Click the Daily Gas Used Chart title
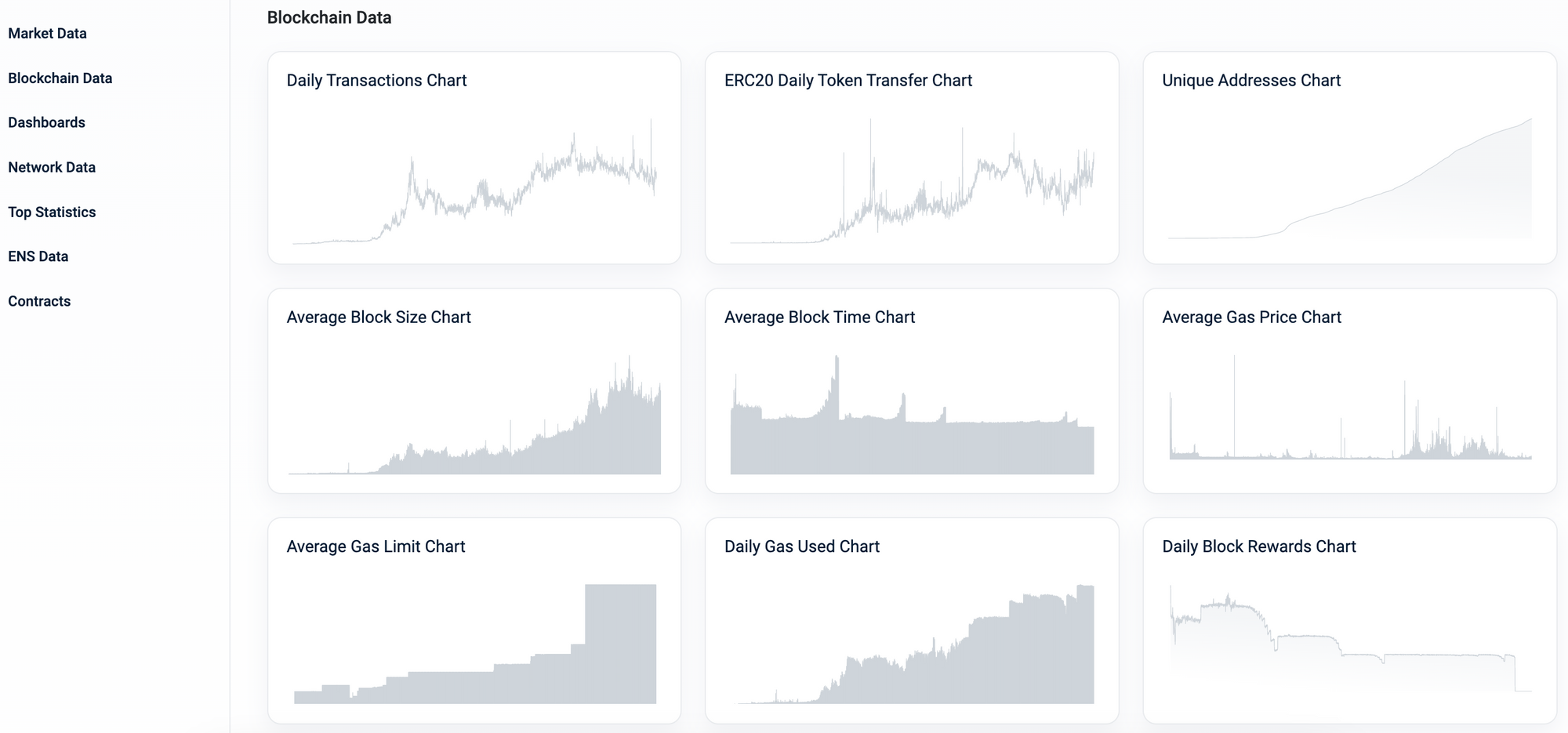This screenshot has height=733, width=1568. pyautogui.click(x=802, y=546)
